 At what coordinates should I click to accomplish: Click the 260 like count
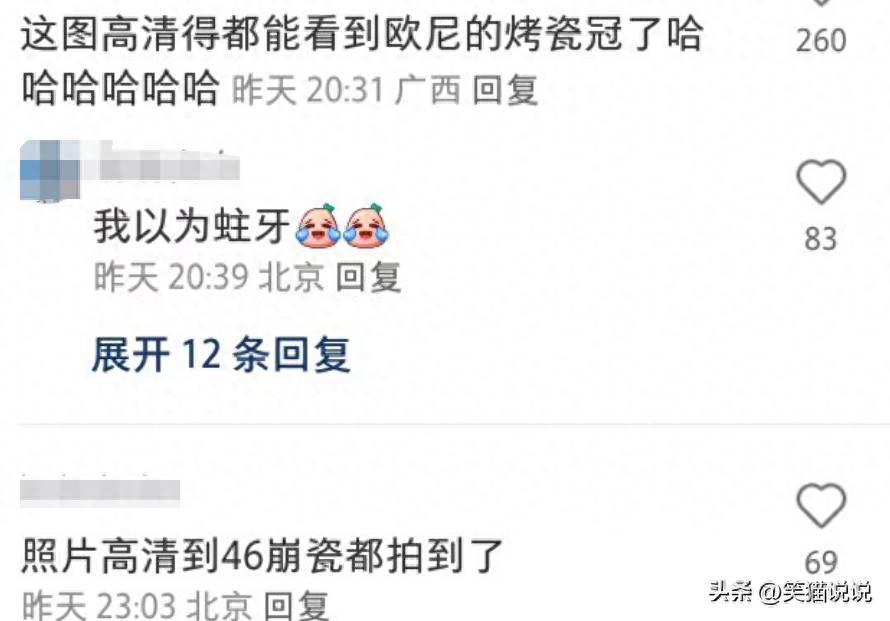pos(821,40)
